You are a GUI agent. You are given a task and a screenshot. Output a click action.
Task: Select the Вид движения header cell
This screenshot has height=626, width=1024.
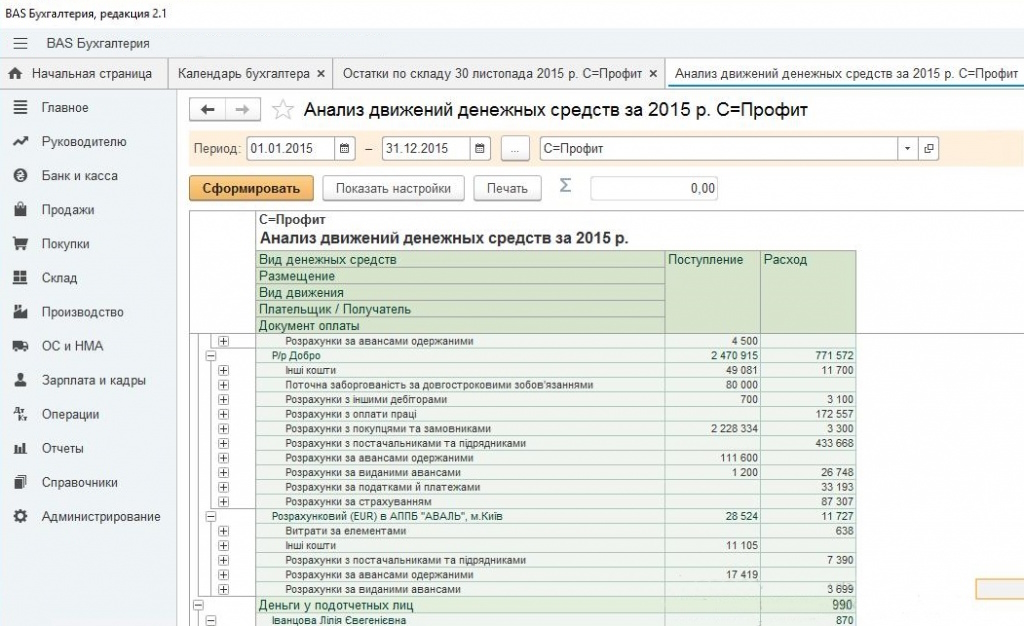(x=460, y=292)
